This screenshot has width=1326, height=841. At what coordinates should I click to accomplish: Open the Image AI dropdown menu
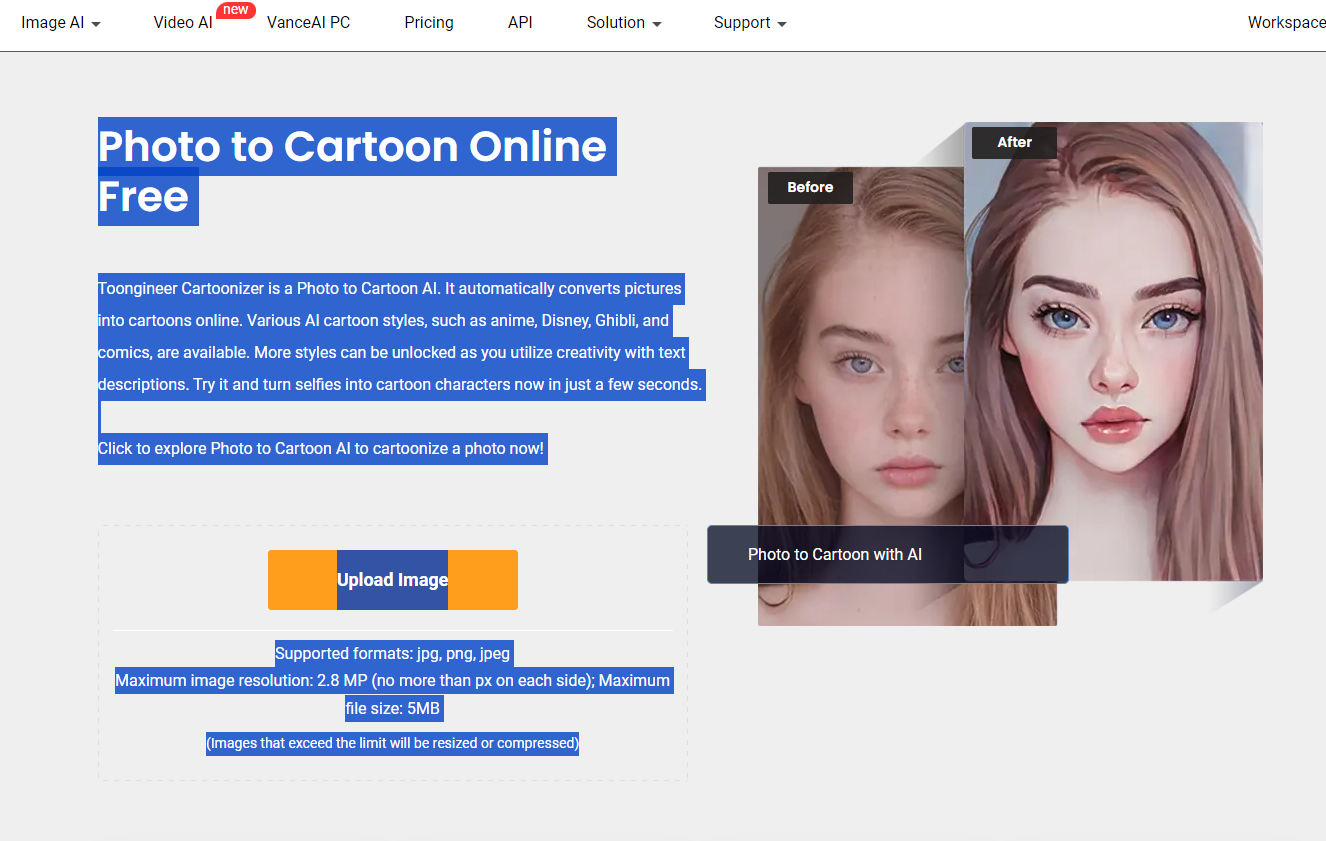(61, 22)
